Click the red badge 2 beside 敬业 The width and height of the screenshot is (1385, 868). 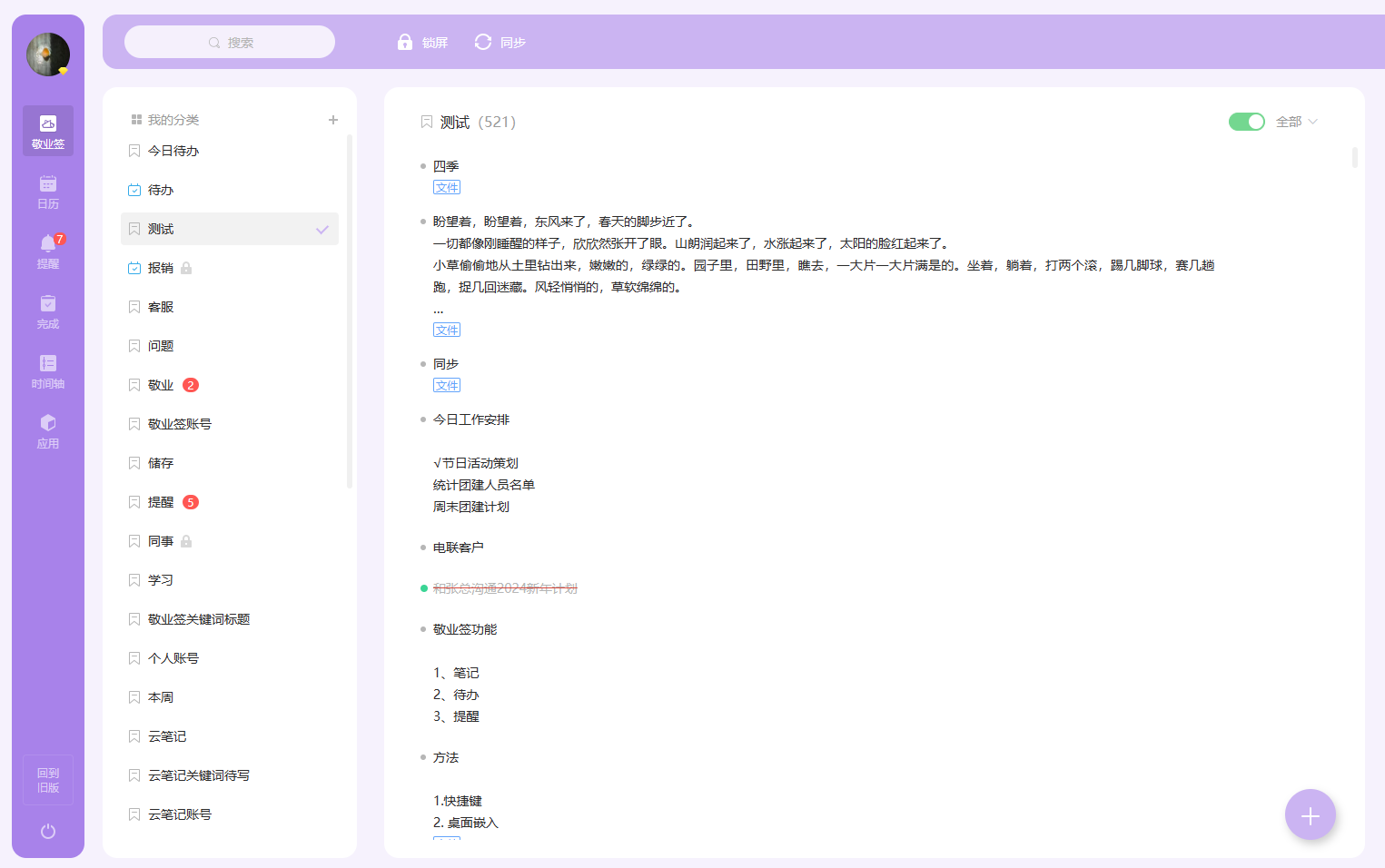pos(191,385)
